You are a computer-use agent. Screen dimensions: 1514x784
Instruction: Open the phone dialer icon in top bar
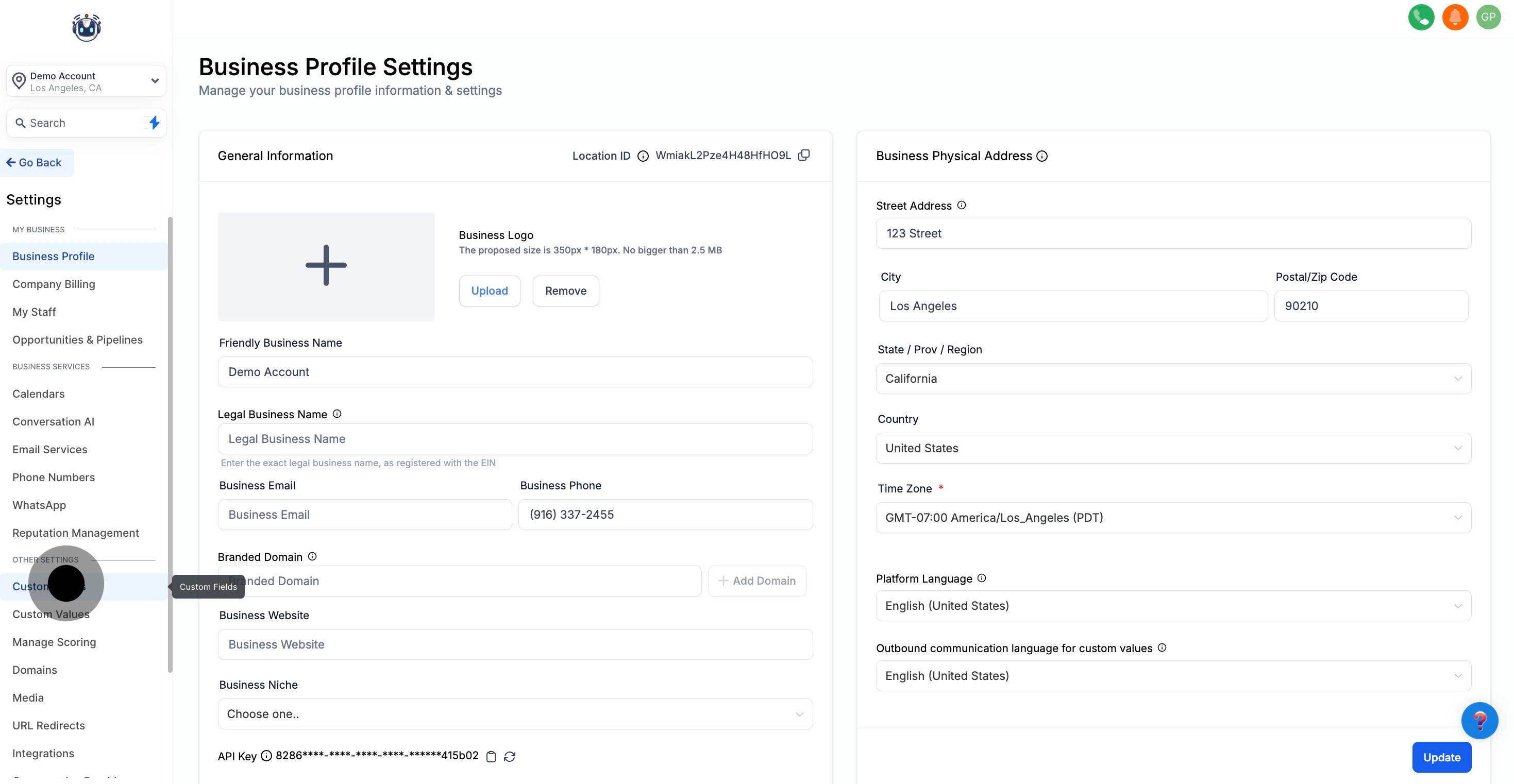[x=1422, y=17]
